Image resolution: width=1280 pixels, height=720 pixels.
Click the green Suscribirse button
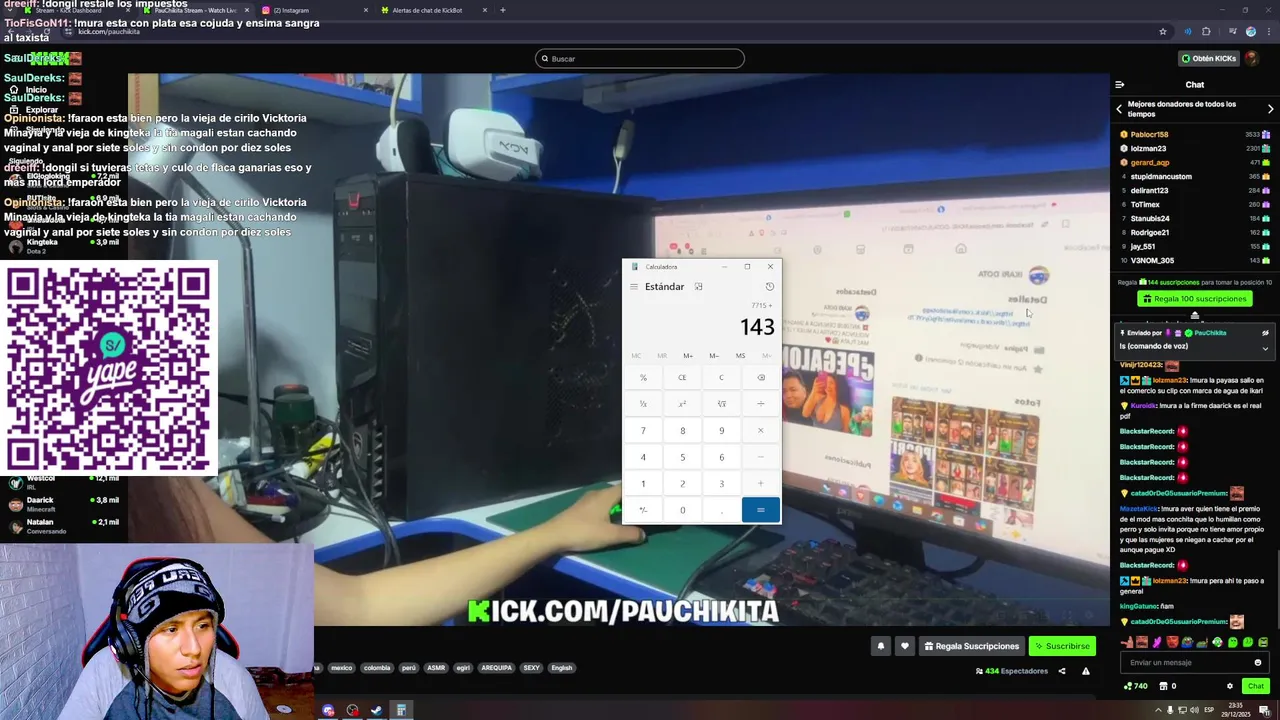1062,646
